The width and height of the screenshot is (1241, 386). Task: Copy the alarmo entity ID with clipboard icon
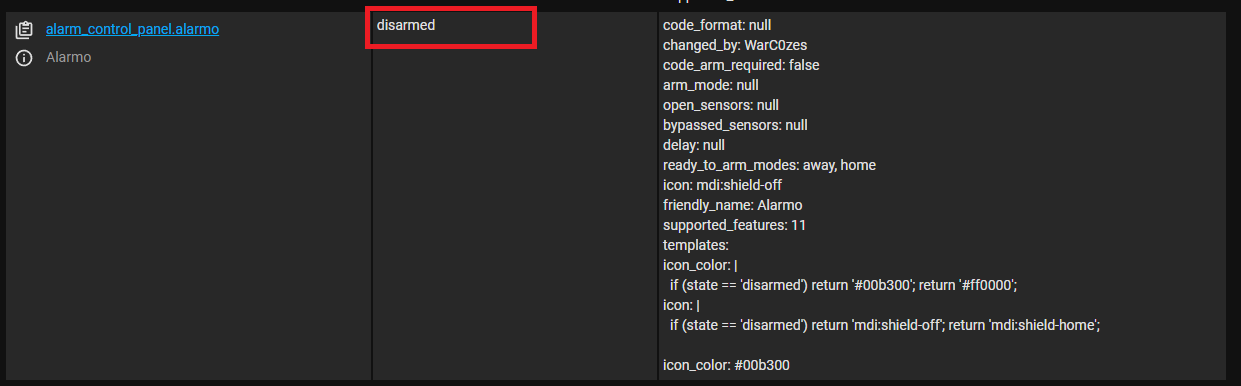point(24,30)
